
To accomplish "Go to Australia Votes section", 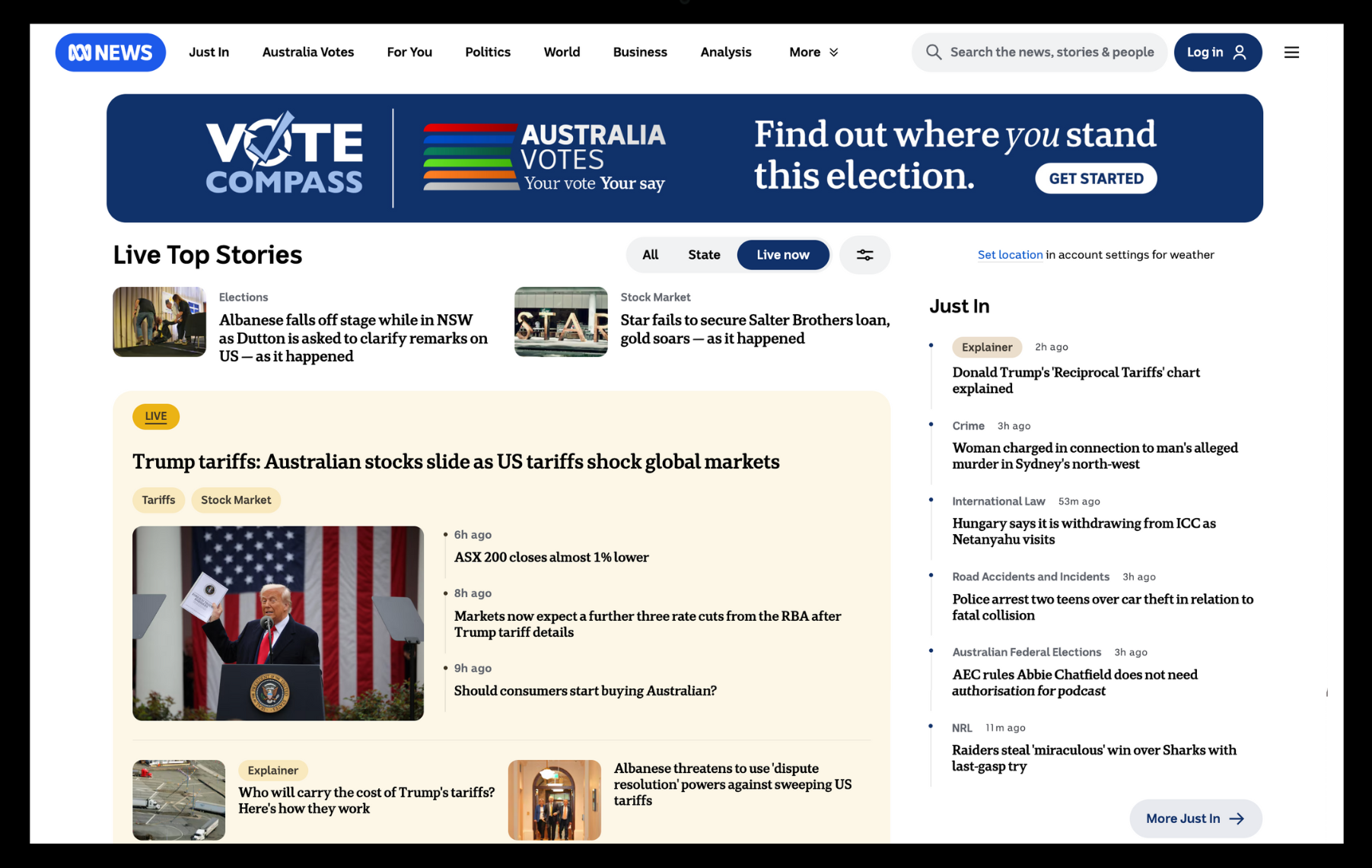I will click(x=308, y=52).
